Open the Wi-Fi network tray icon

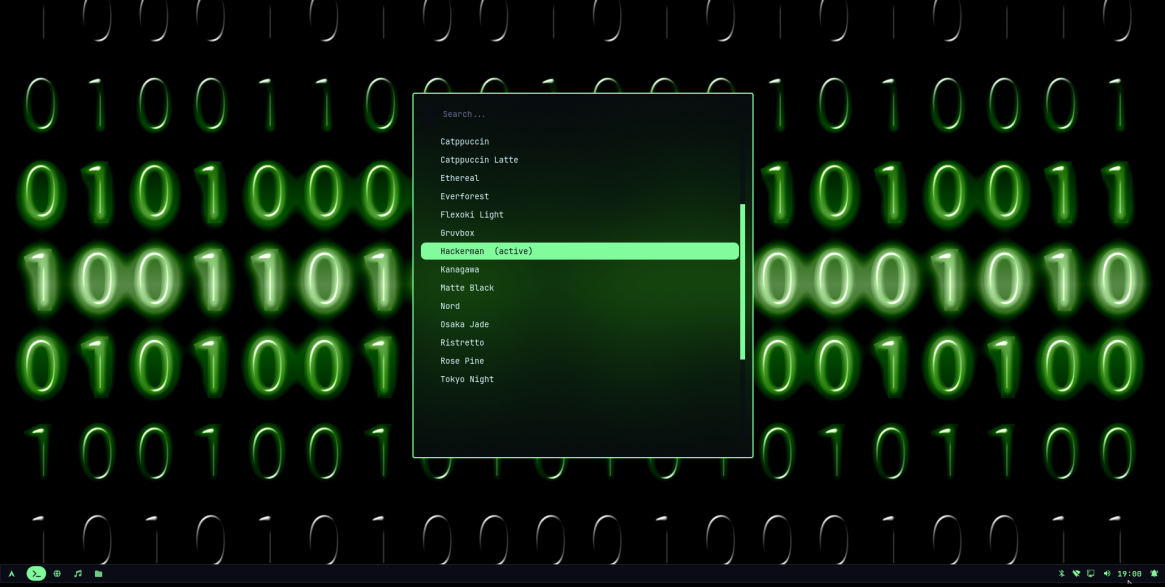coord(1076,574)
